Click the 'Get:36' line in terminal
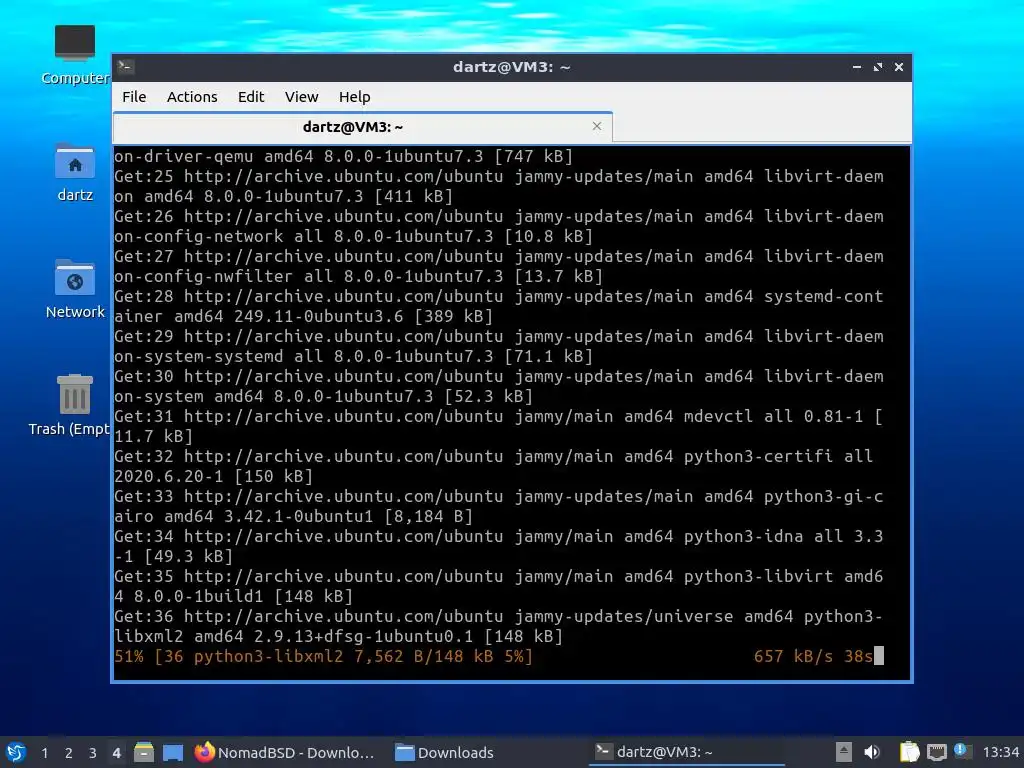The image size is (1024, 768). tap(498, 626)
